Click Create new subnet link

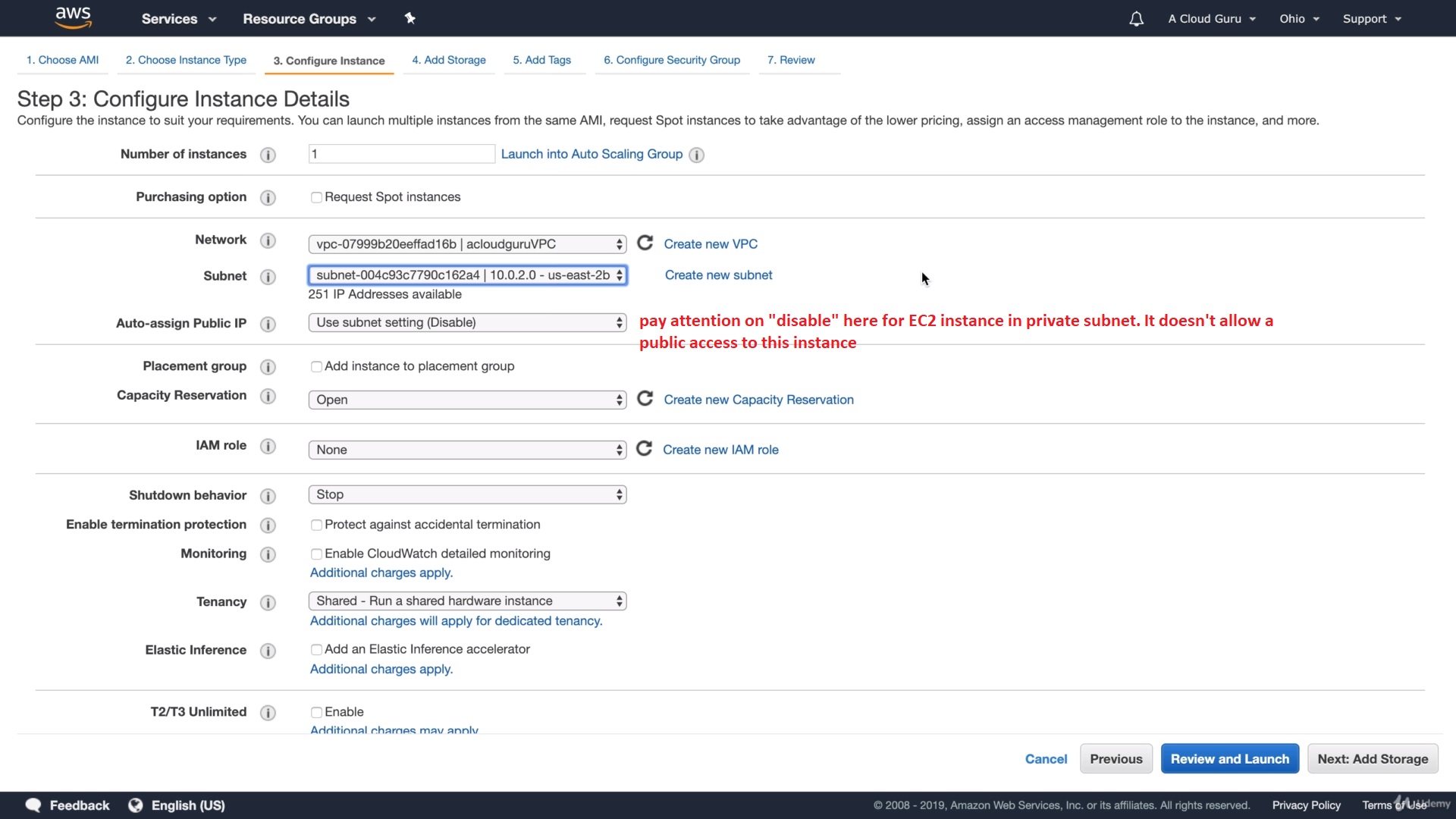[x=718, y=275]
